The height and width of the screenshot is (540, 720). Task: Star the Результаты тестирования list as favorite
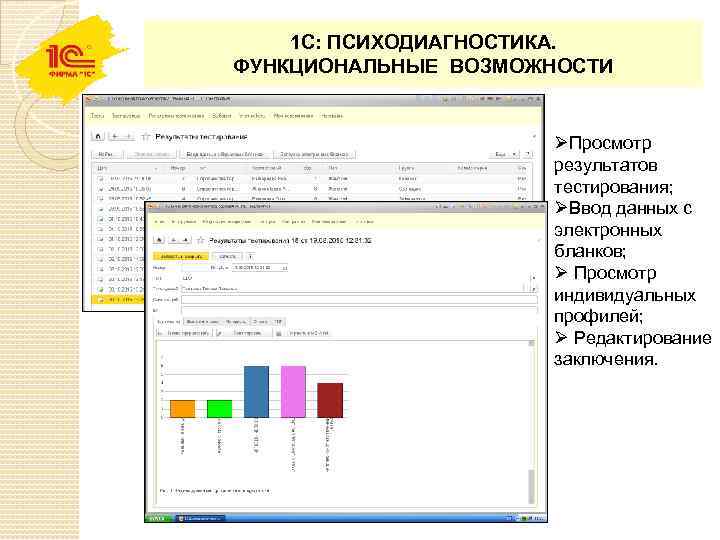(146, 136)
